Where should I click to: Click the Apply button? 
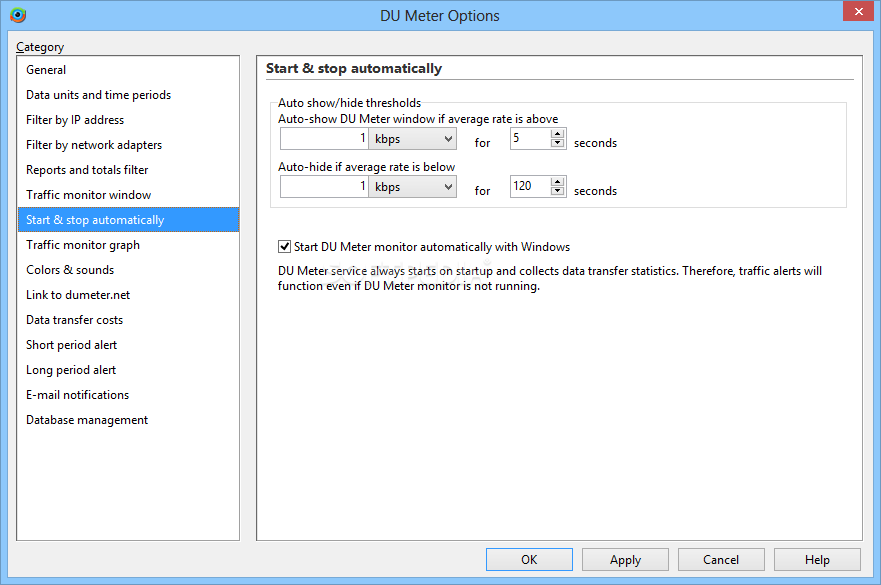click(625, 560)
